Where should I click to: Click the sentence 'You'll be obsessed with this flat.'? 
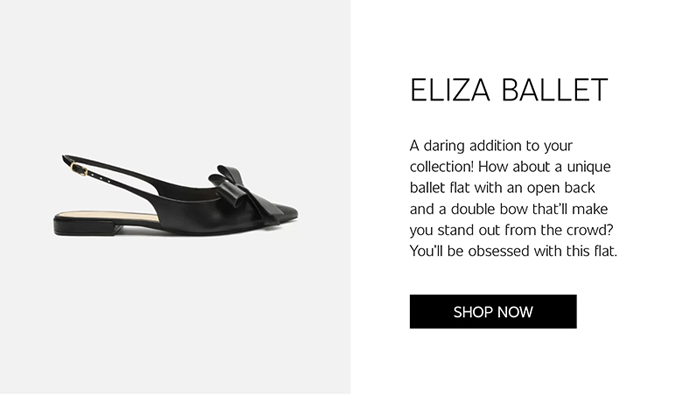pyautogui.click(x=513, y=251)
